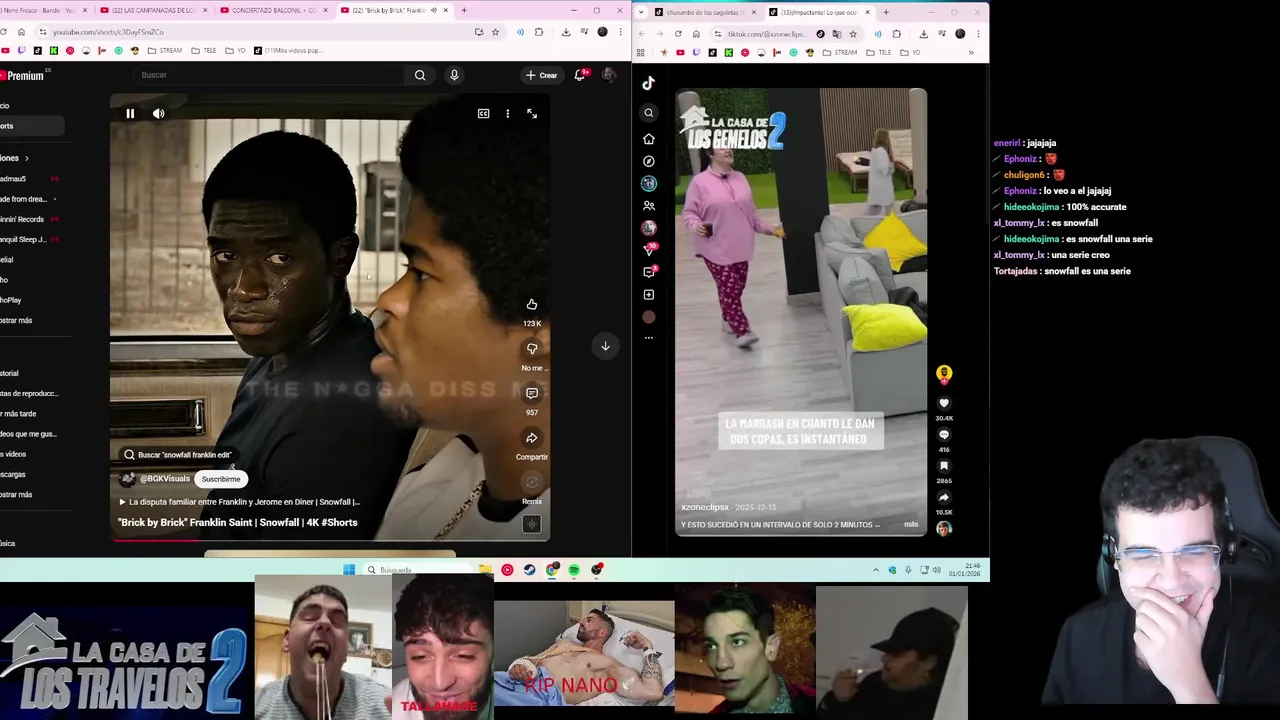Viewport: 1280px width, 720px height.
Task: Open TELE bookmarks folder in YouTube window
Action: [204, 50]
